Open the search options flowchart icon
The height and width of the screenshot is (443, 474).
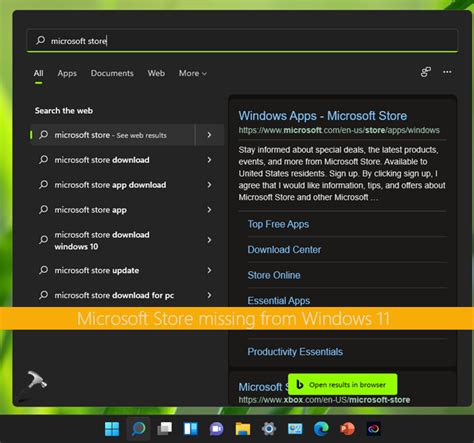tap(425, 72)
